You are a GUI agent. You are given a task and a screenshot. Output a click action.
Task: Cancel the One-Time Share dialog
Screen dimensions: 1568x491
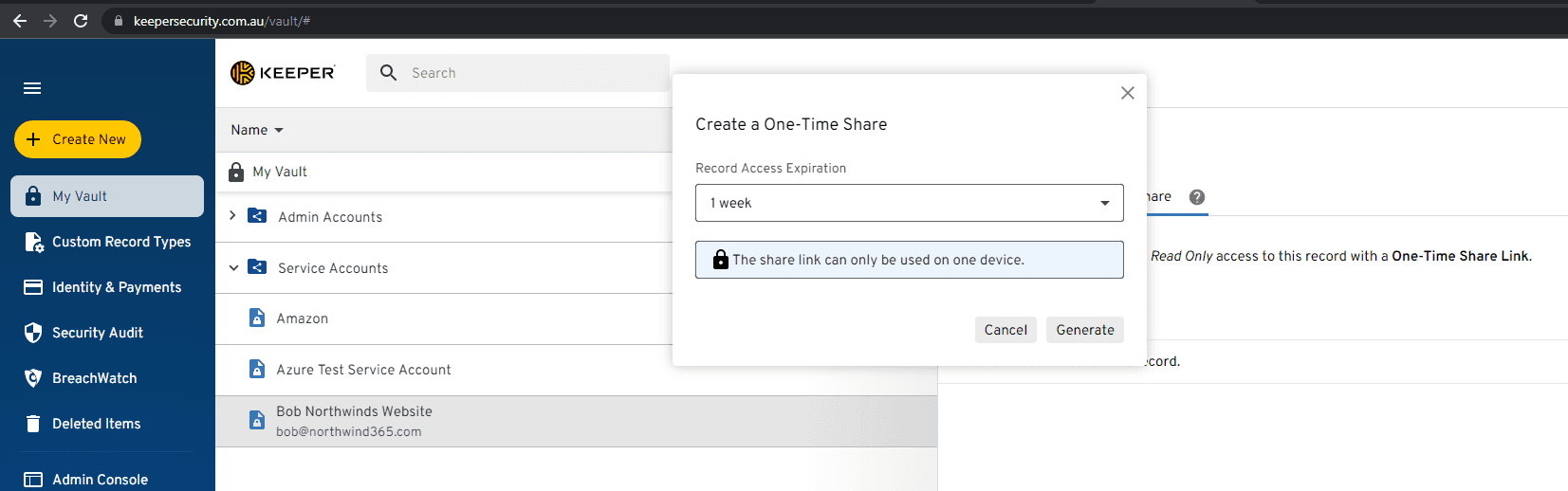1005,330
